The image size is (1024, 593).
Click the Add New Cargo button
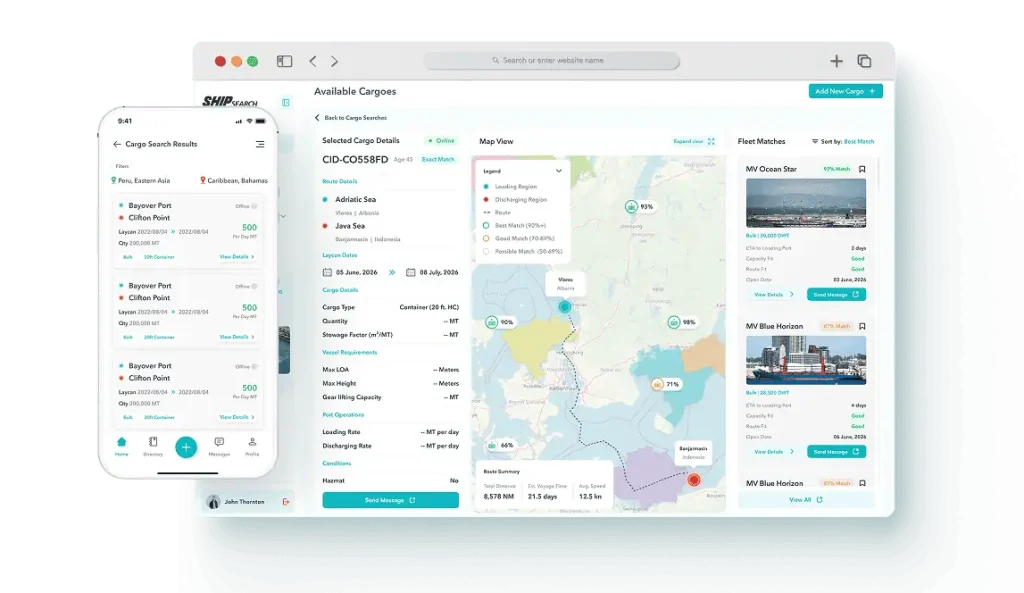845,91
